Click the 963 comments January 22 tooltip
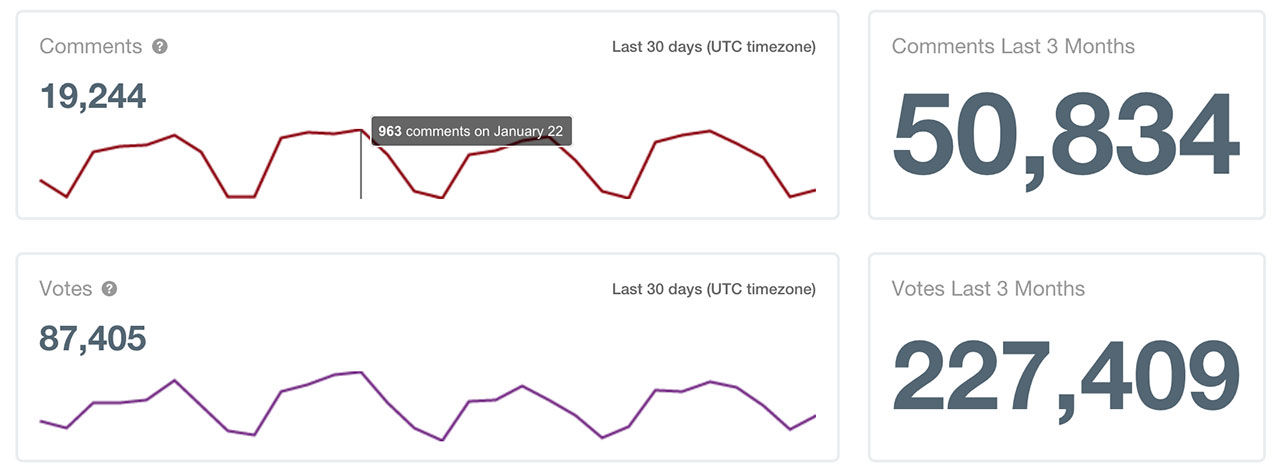Screen dimensions: 1280x475 (472, 132)
